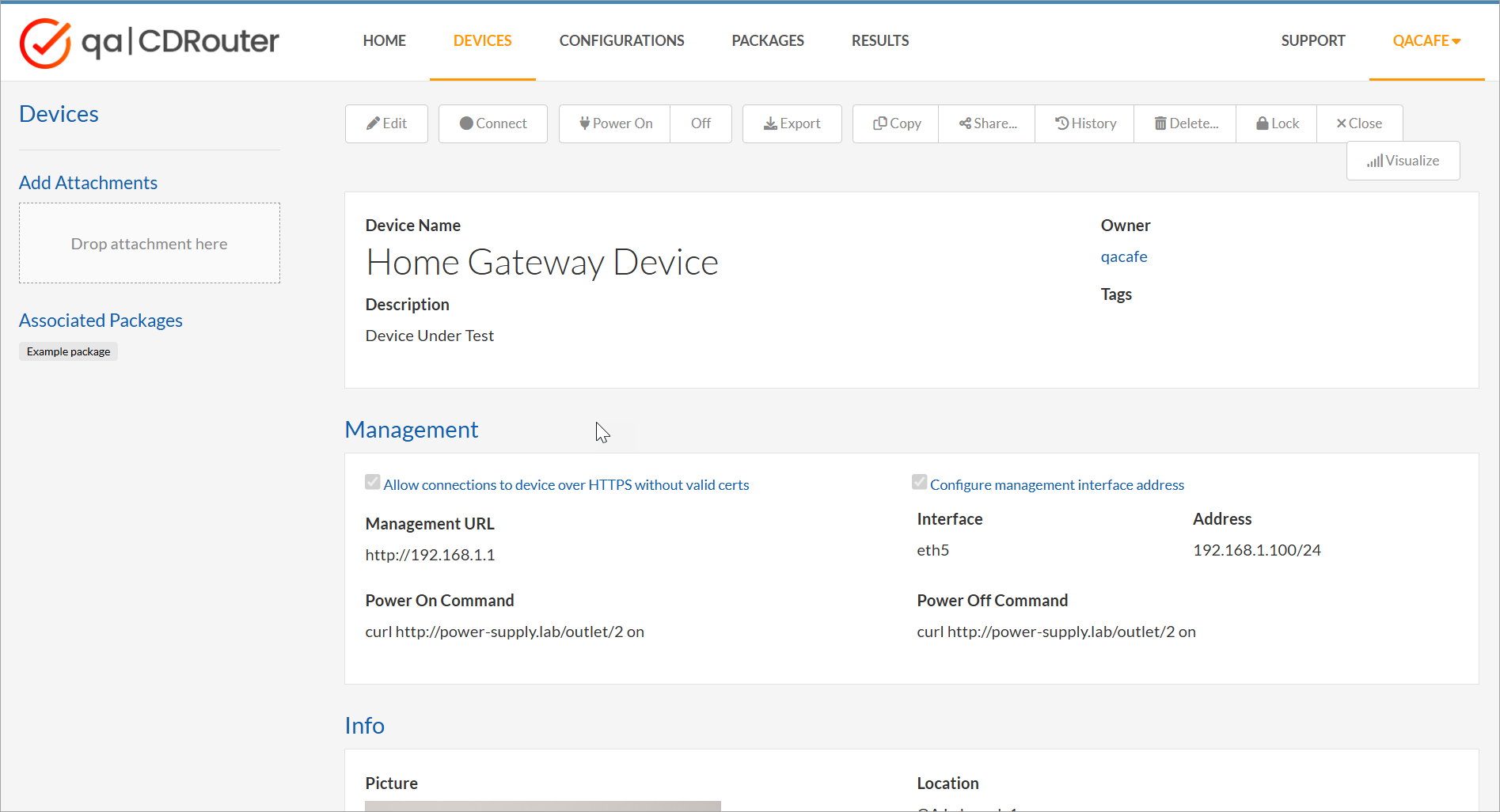
Task: Open the Share dialog
Action: 987,123
